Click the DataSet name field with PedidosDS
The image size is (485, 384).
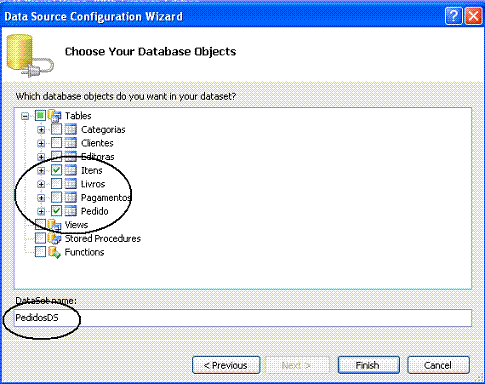click(x=243, y=318)
